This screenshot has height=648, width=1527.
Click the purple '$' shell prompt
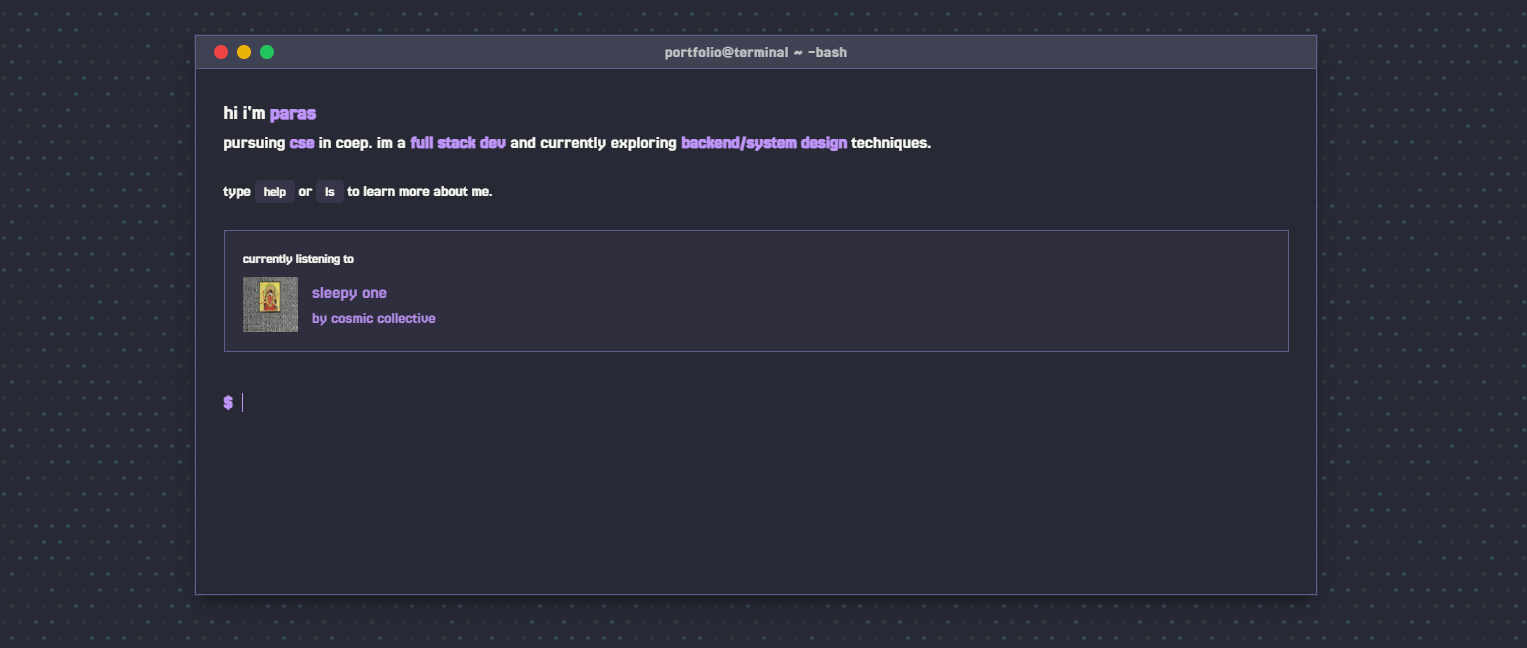(227, 402)
